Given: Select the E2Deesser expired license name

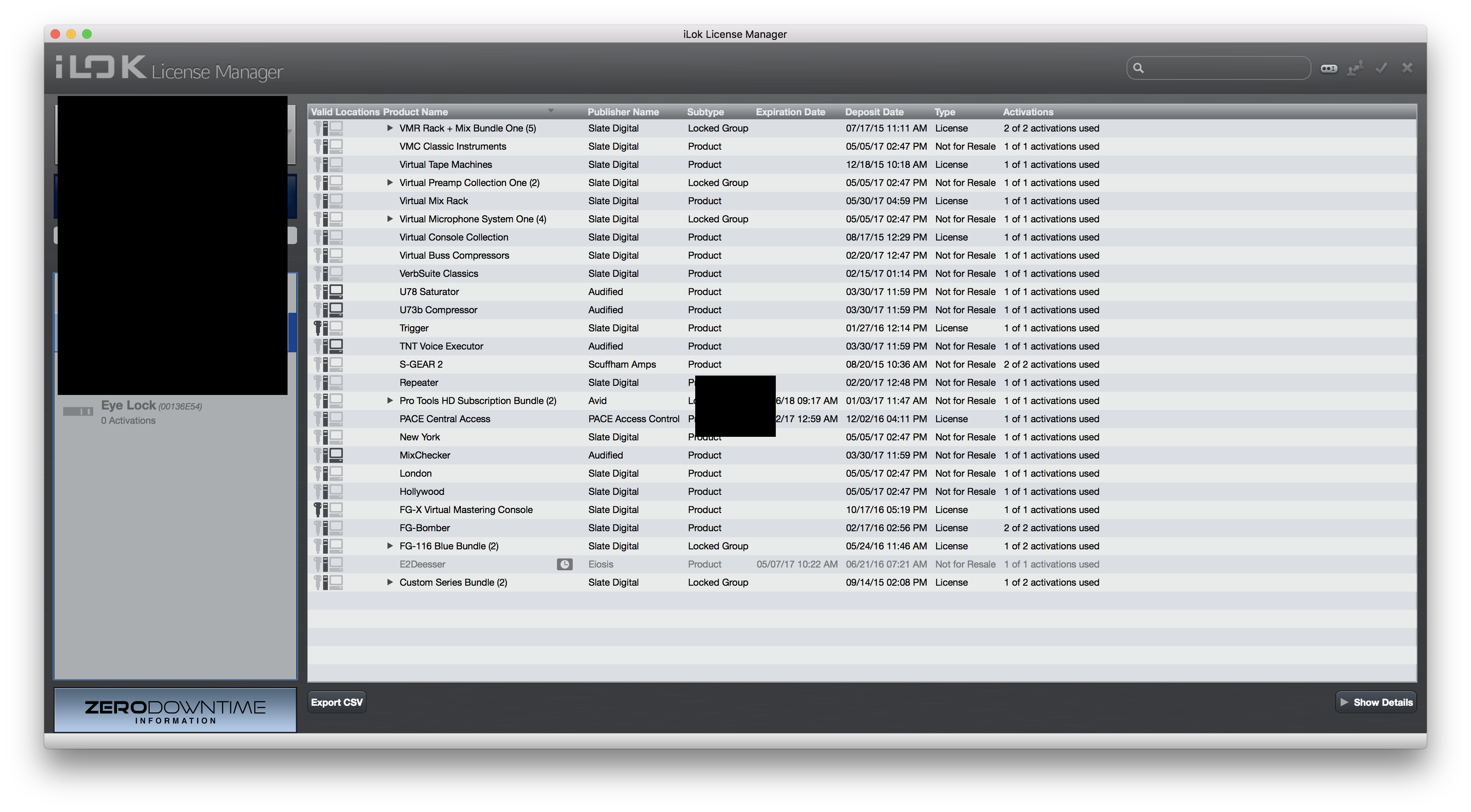Looking at the screenshot, I should 422,564.
